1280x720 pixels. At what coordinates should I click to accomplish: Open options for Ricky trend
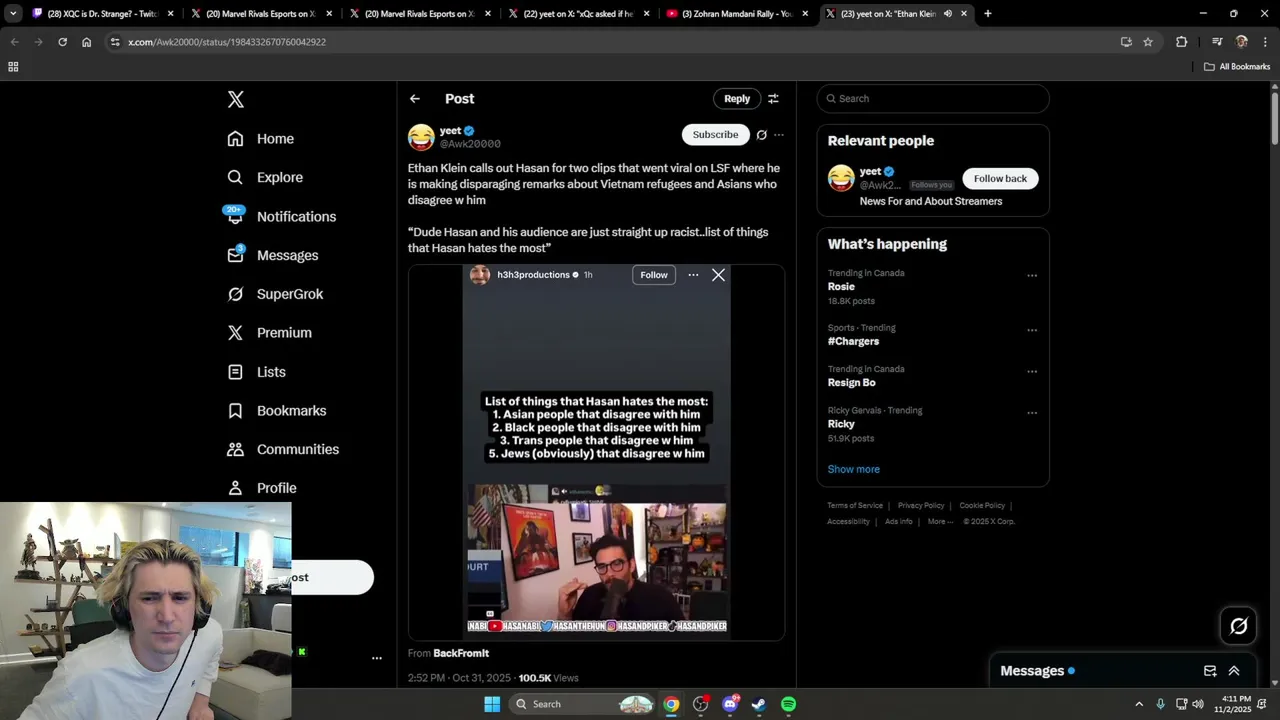pyautogui.click(x=1032, y=413)
